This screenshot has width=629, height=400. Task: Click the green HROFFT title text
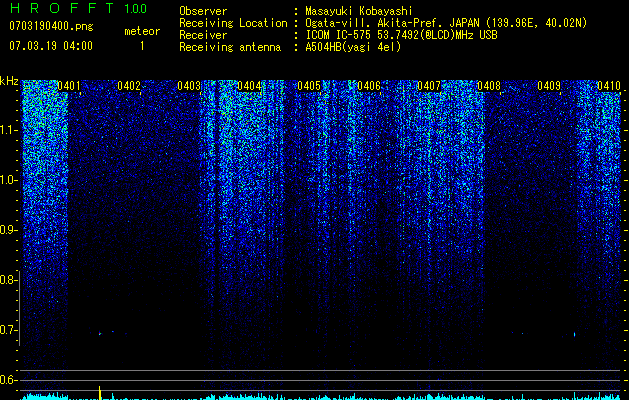pyautogui.click(x=62, y=8)
